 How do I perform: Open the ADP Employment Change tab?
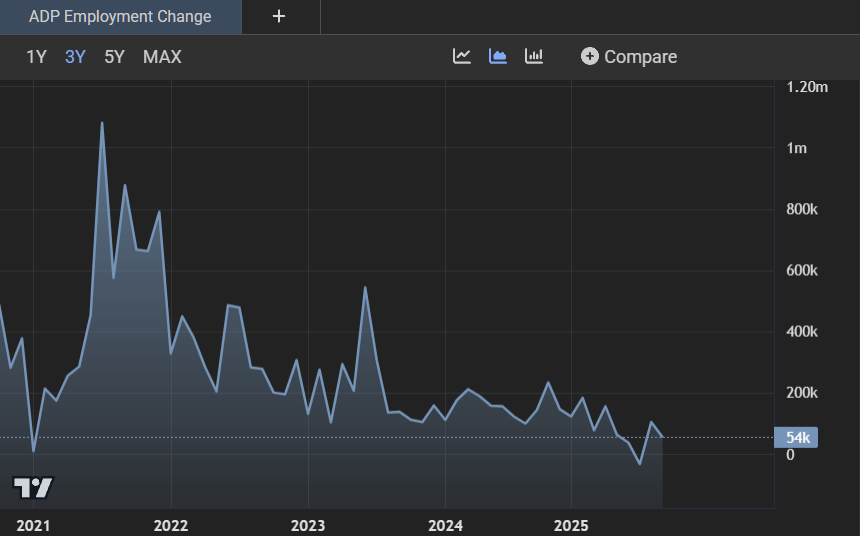[x=120, y=16]
